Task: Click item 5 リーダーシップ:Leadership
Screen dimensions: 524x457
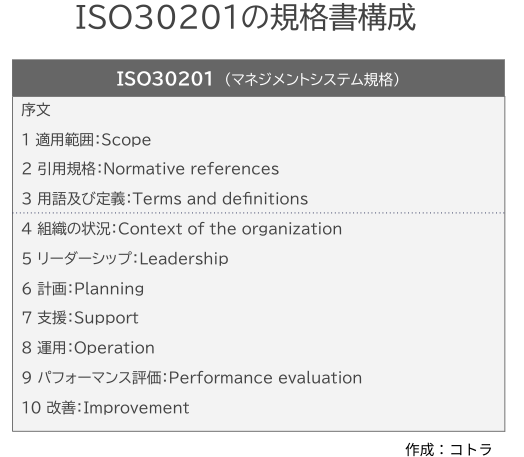Action: tap(125, 259)
